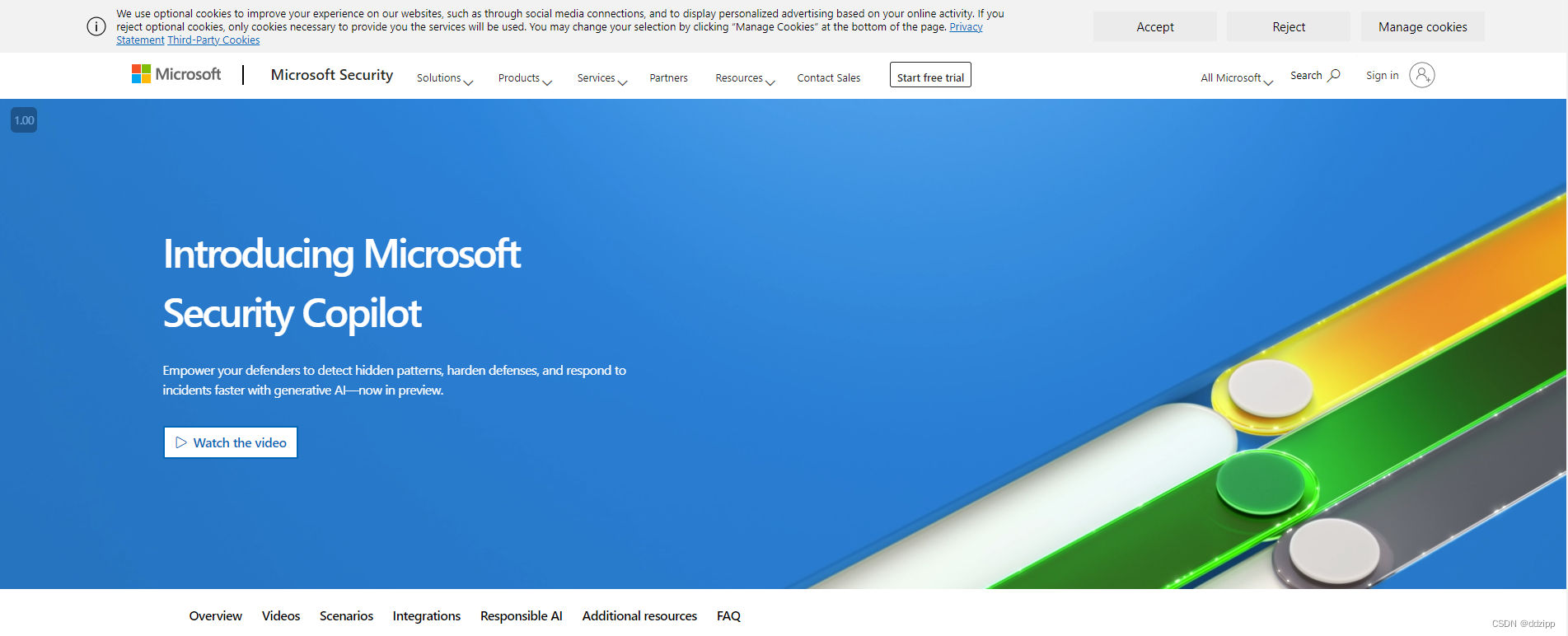Click the Microsoft Security title link
This screenshot has height=636, width=1568.
(x=332, y=75)
